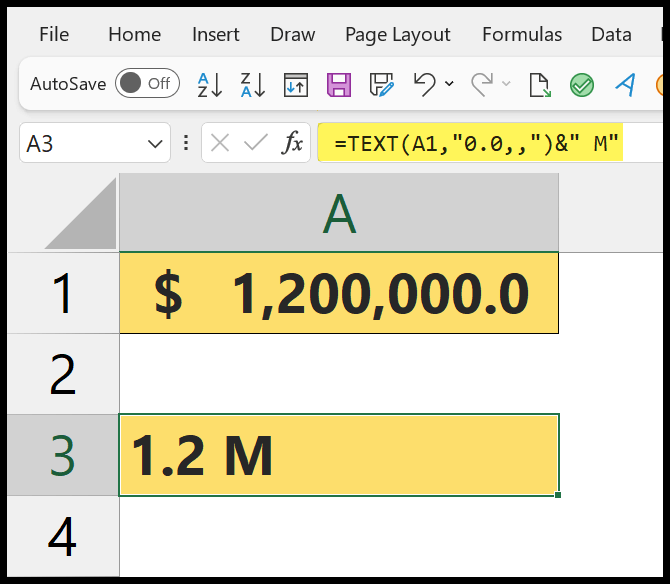Screen dimensions: 670x584
Task: Sort descending Z to A
Action: (x=252, y=84)
